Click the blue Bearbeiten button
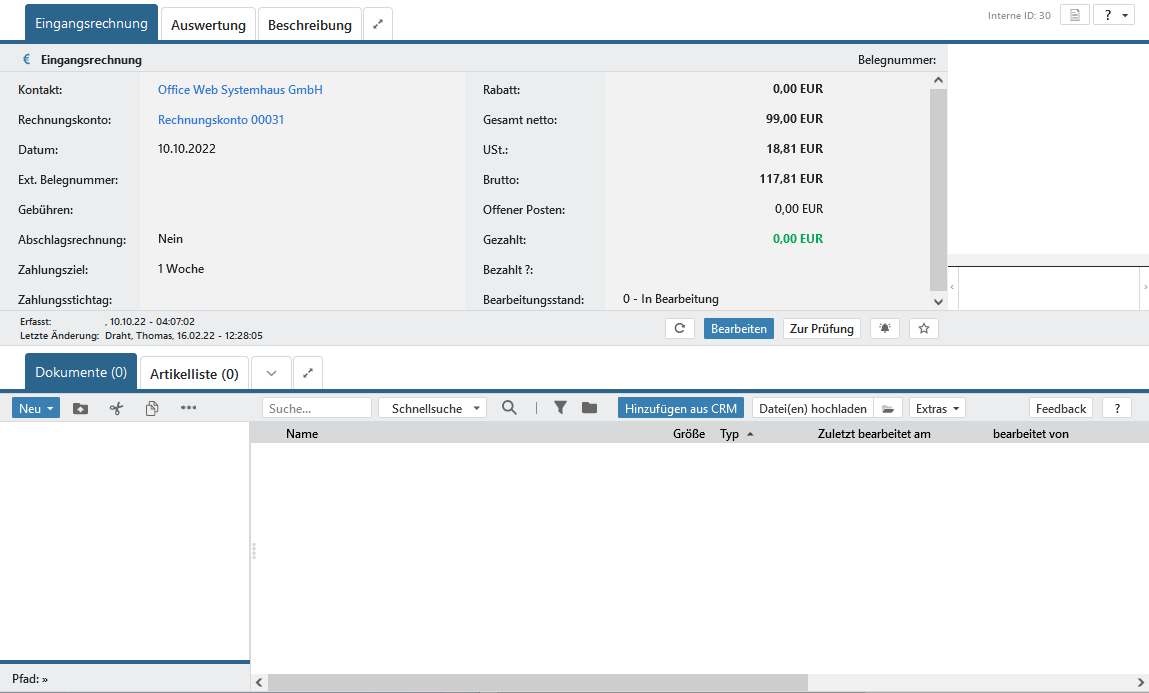 tap(738, 328)
